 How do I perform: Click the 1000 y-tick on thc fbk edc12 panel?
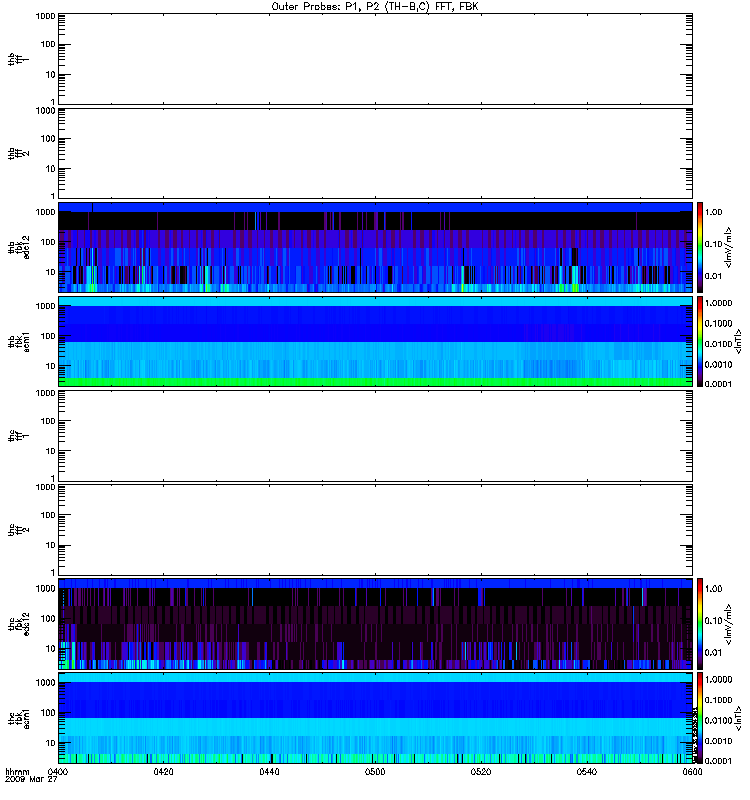45,589
